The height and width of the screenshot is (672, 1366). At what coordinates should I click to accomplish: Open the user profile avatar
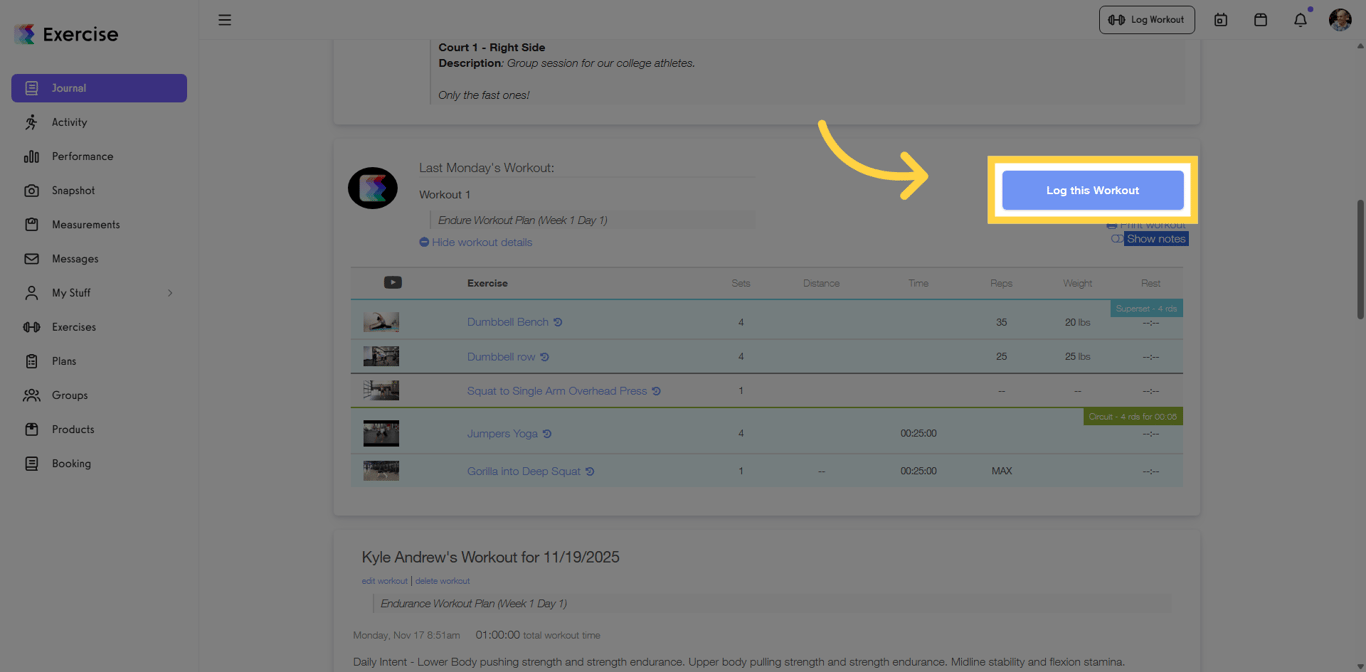(1340, 19)
